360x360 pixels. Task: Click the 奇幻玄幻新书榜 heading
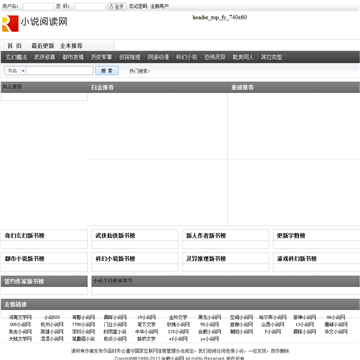24,236
